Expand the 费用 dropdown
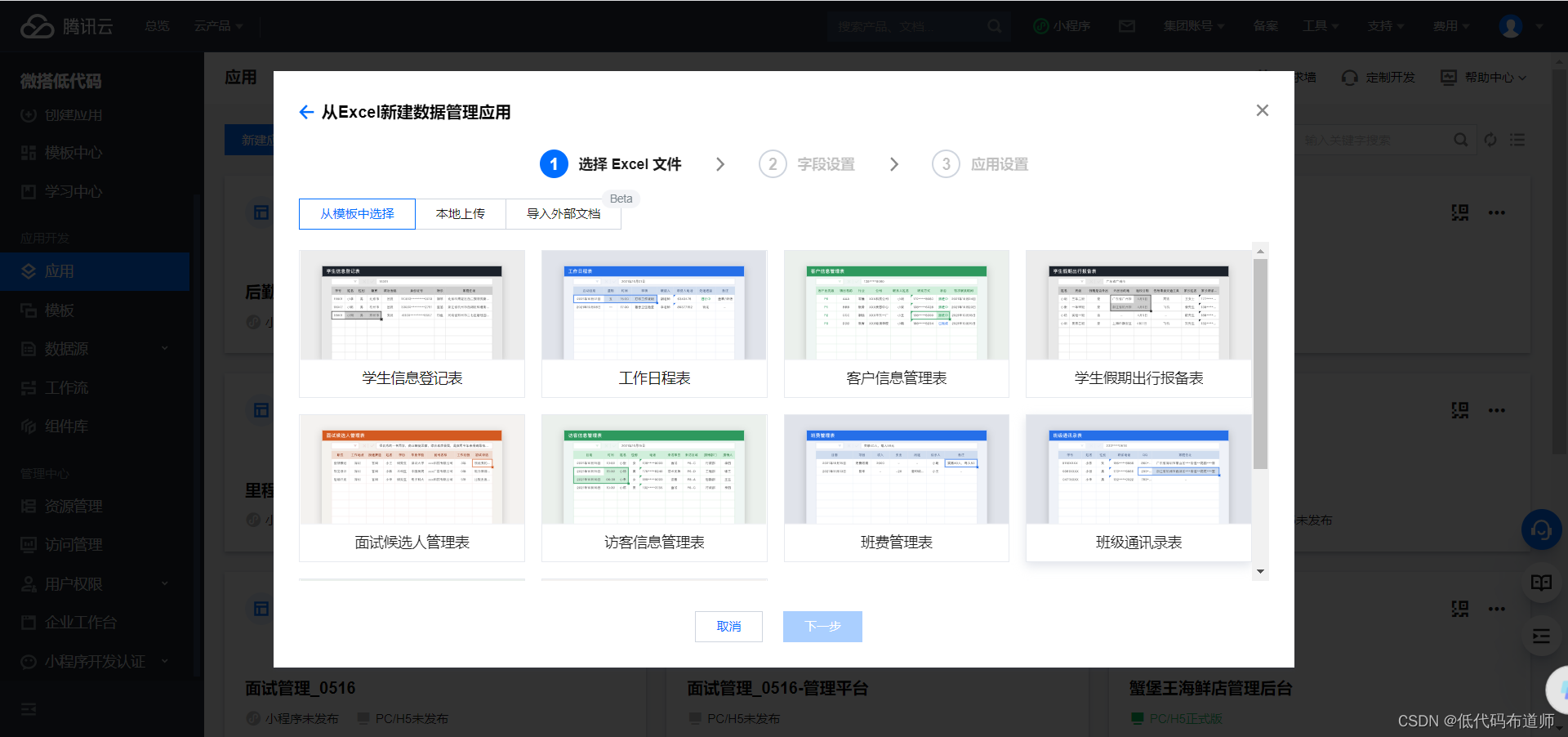This screenshot has height=737, width=1568. tap(1451, 26)
